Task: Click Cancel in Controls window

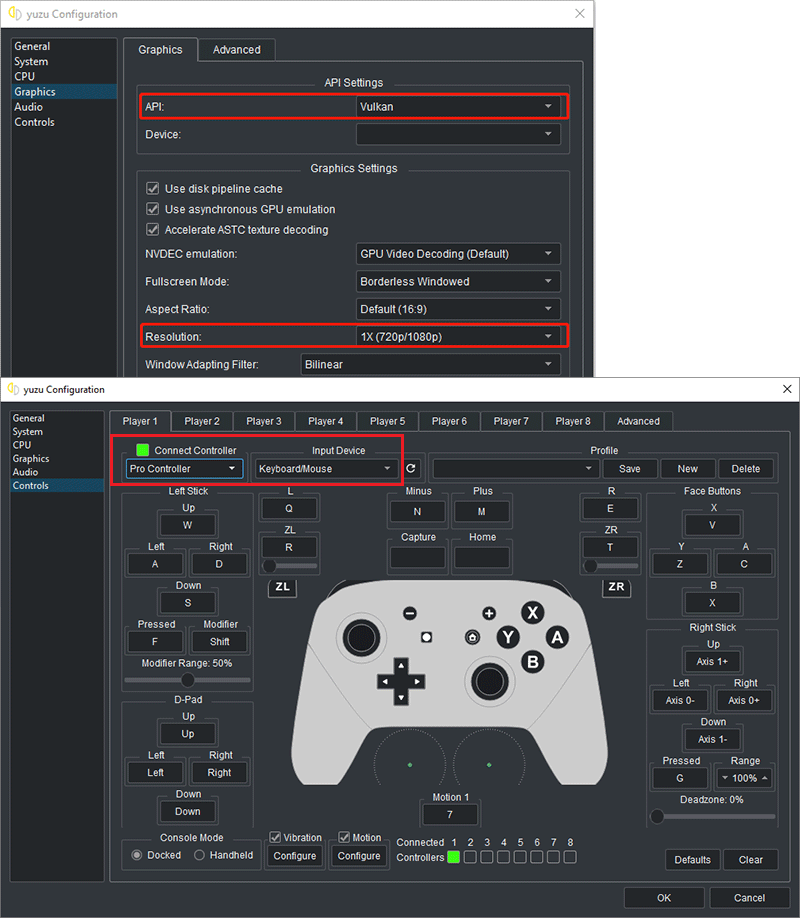Action: (x=750, y=898)
